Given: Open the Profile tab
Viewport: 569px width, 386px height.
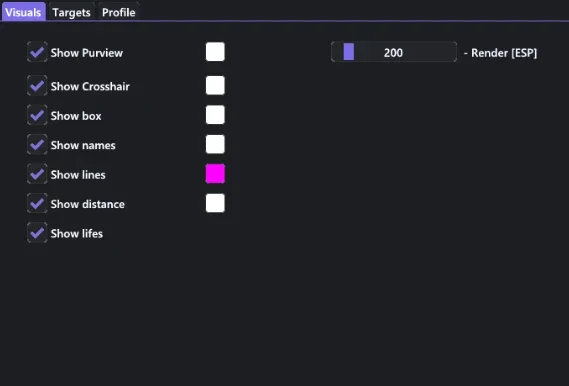Looking at the screenshot, I should click(118, 12).
